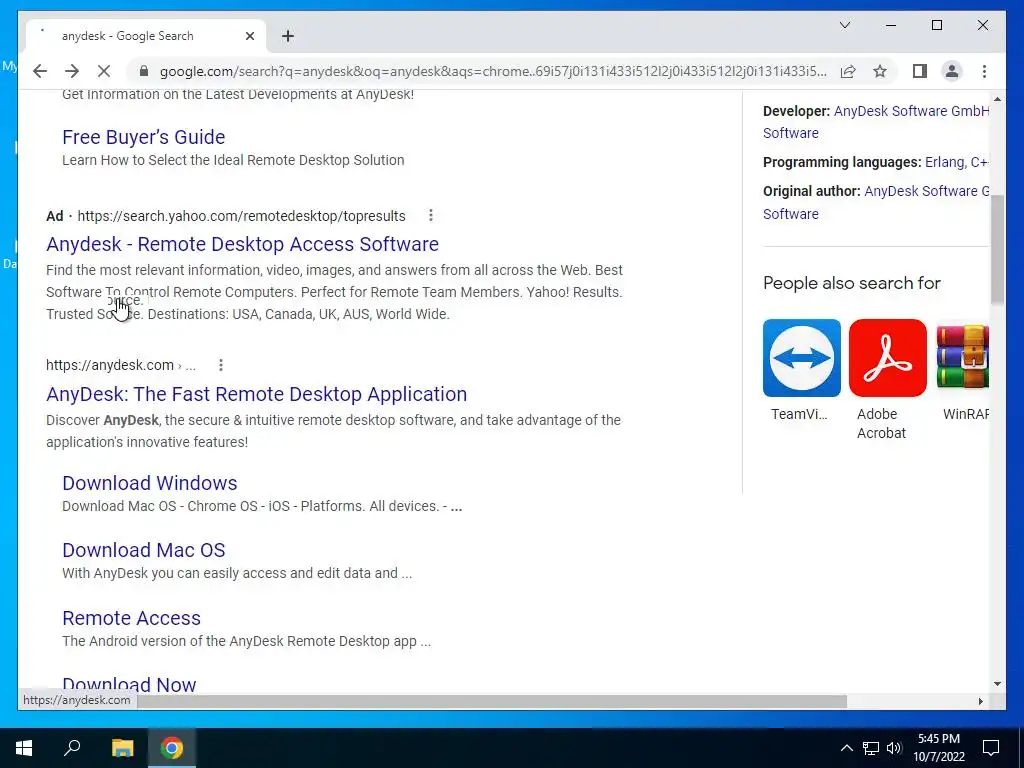Select the anydesk - Google Search tab
Screen dimensions: 1024x768
click(146, 36)
